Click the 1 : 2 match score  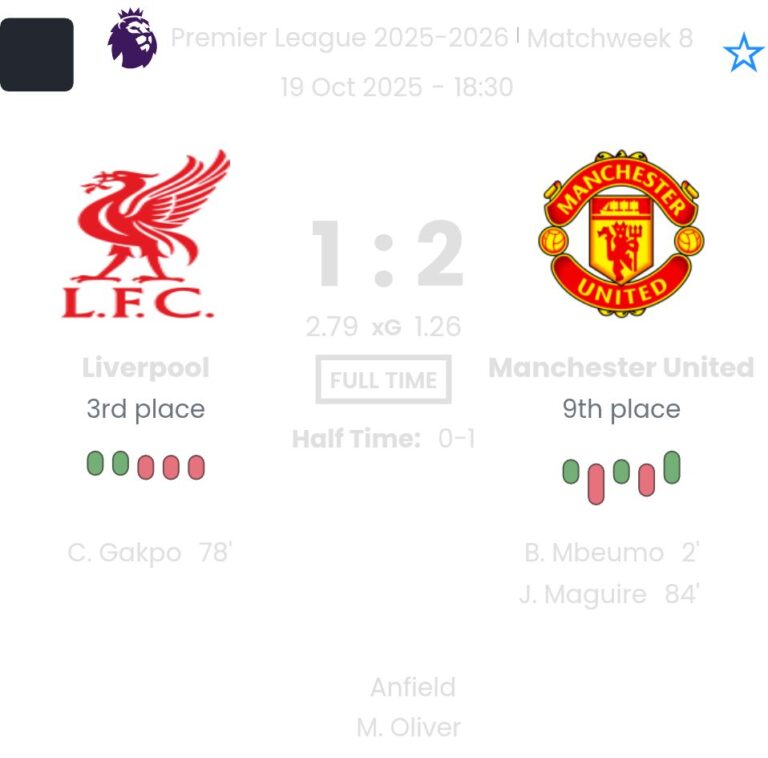tap(386, 254)
